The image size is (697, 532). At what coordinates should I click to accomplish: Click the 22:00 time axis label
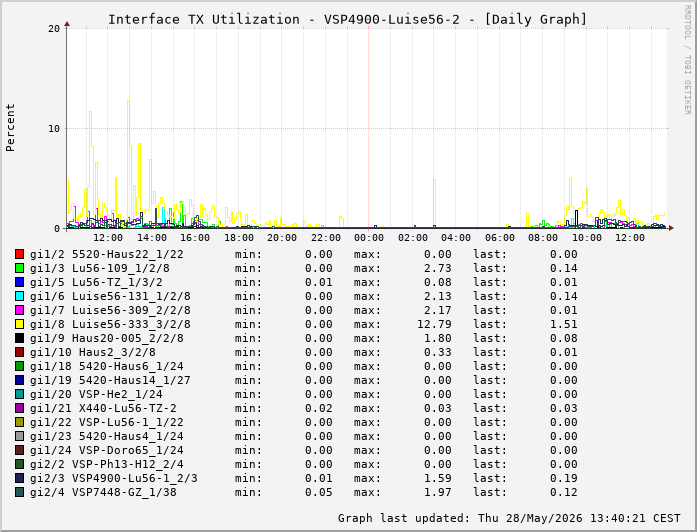click(325, 238)
